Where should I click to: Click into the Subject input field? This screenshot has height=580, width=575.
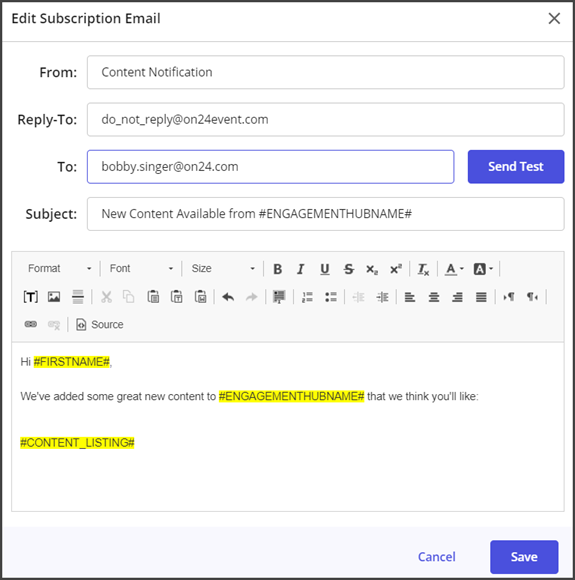326,214
